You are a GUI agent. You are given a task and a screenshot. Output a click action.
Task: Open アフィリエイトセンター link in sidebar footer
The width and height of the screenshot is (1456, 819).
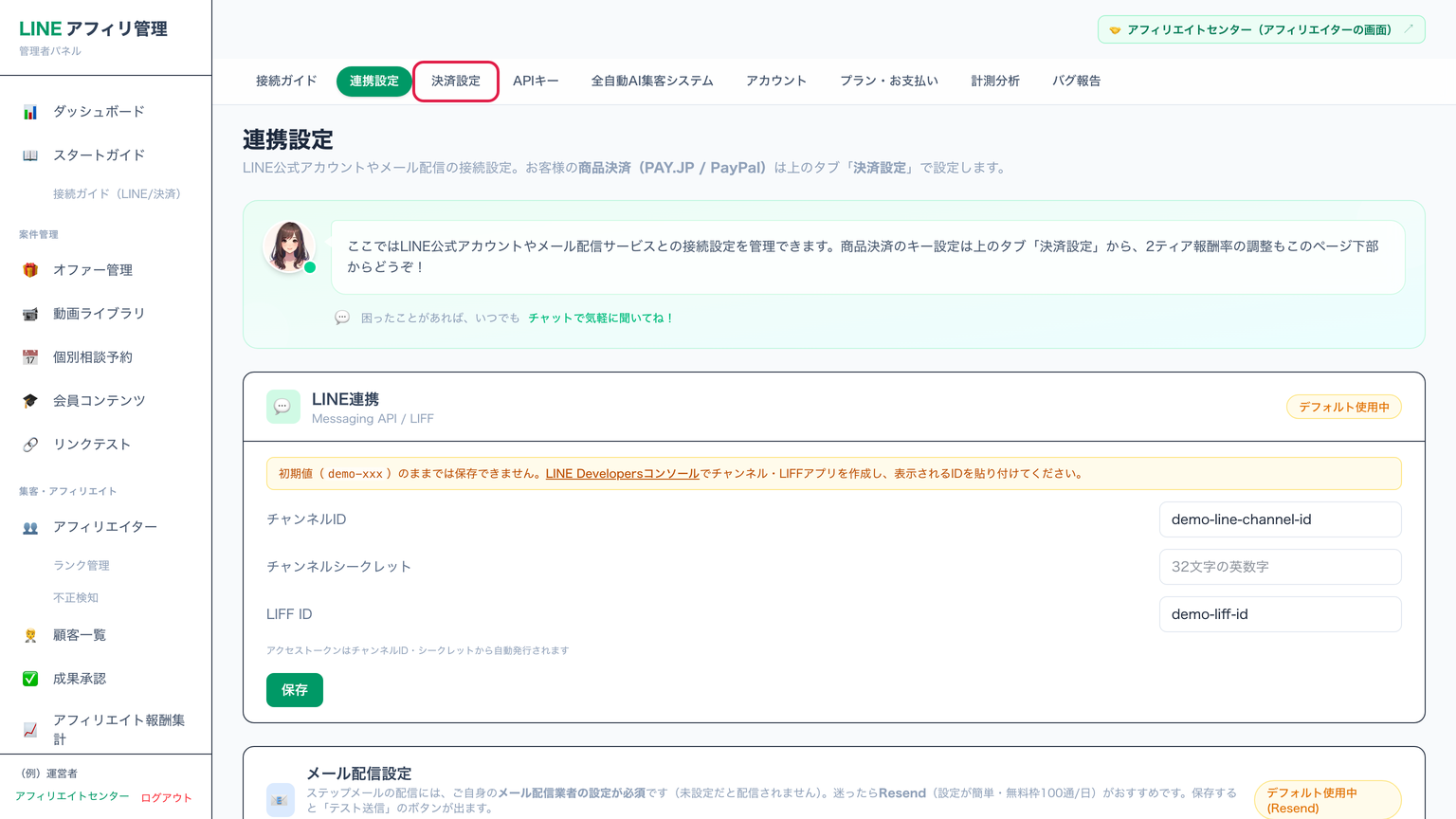pos(72,796)
